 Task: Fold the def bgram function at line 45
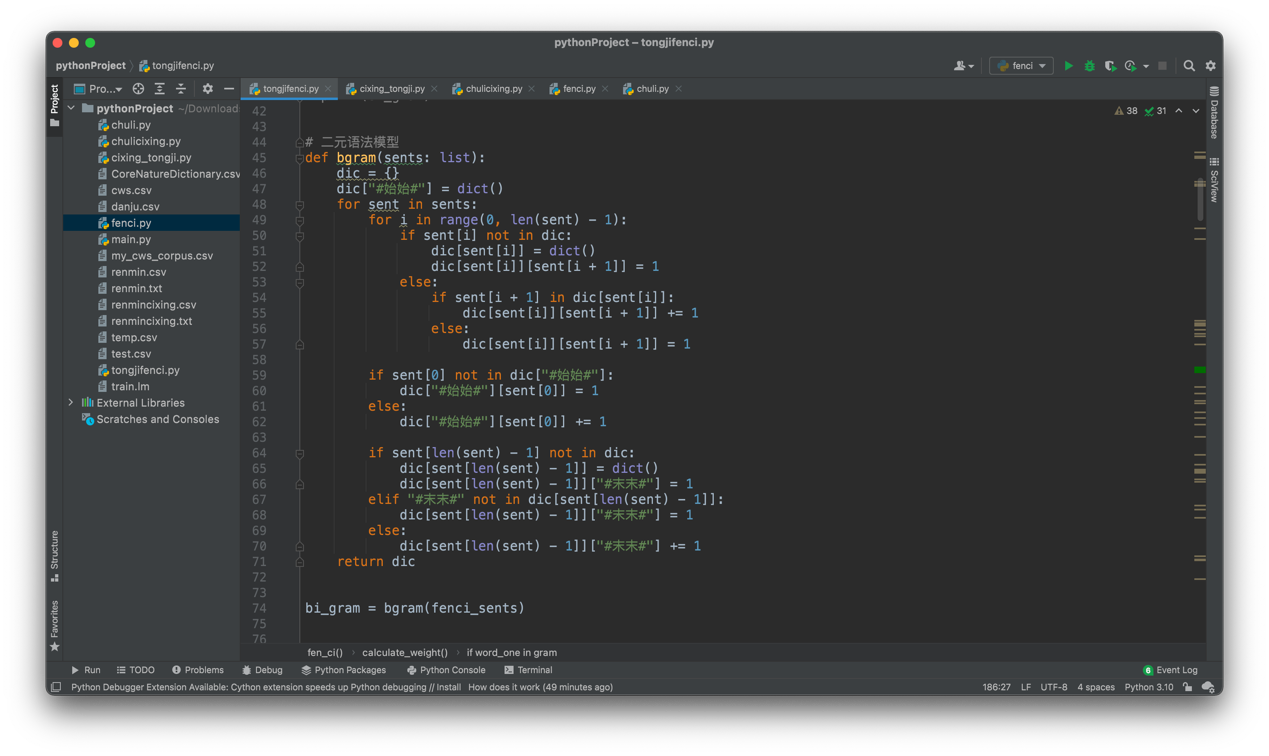tap(299, 158)
